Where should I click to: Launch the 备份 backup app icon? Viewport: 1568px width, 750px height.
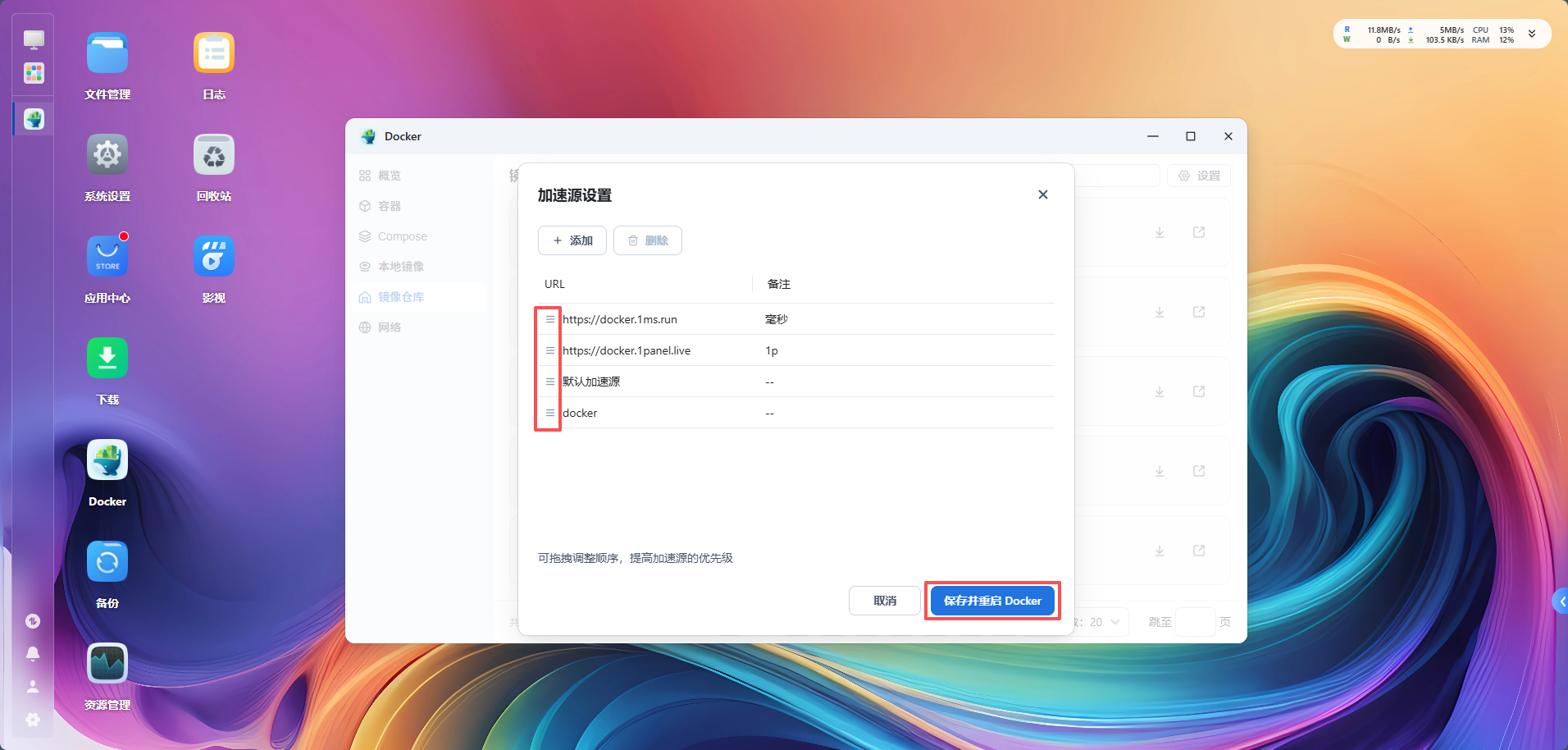[x=107, y=562]
